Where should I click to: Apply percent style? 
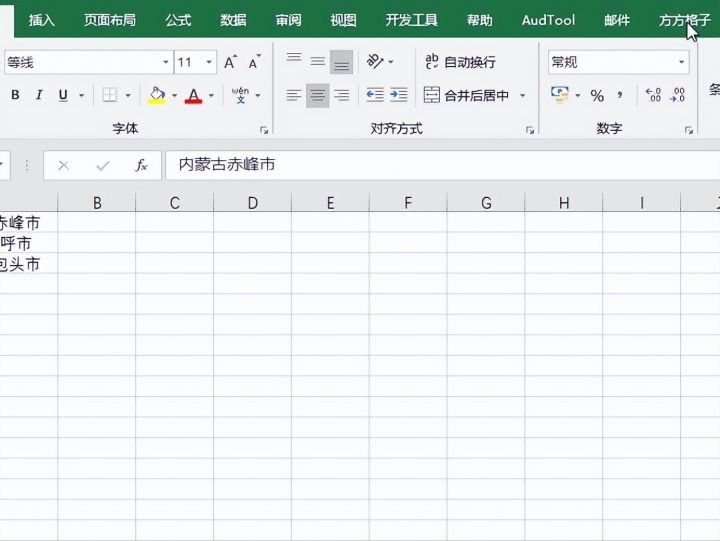(x=597, y=96)
